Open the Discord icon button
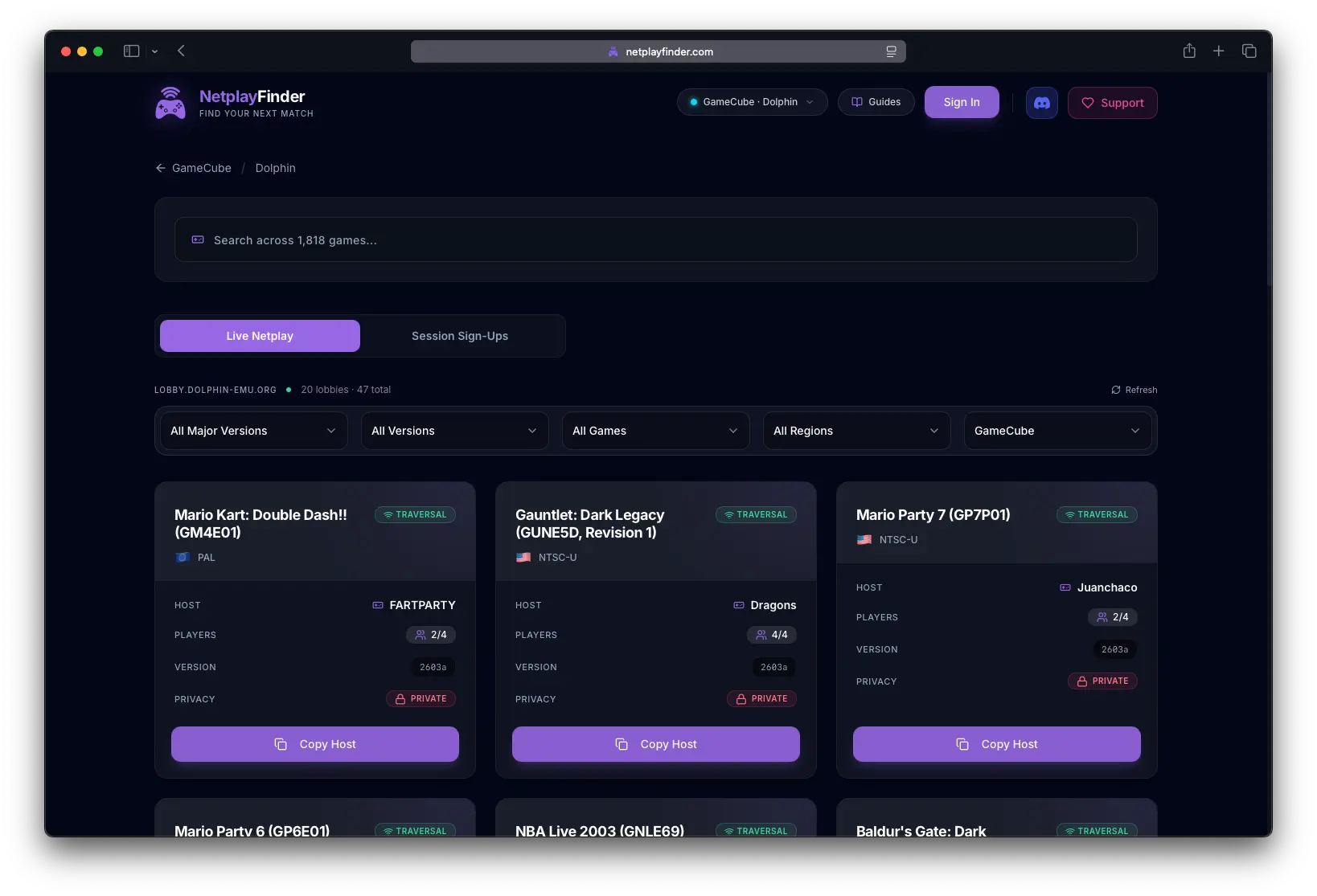The image size is (1317, 896). [x=1041, y=103]
